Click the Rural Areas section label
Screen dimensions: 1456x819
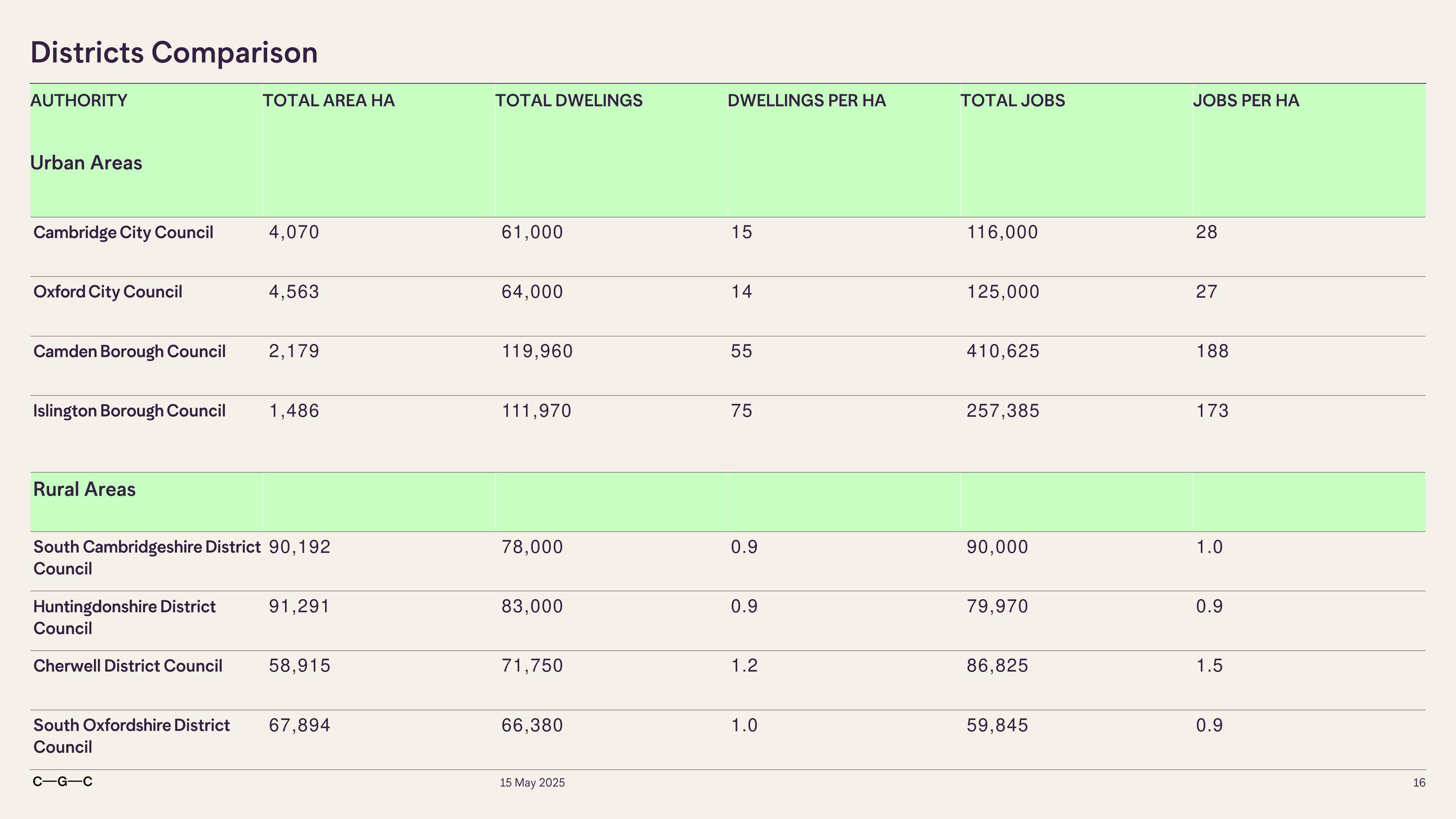(x=84, y=490)
